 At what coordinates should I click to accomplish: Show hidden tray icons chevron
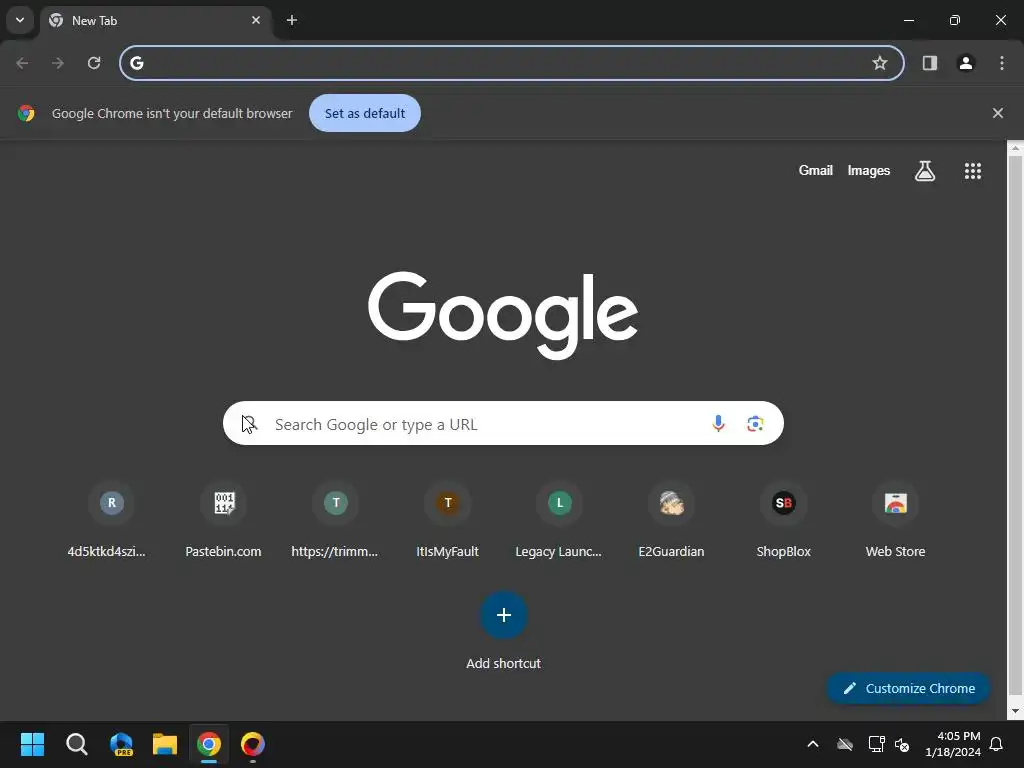pos(813,744)
